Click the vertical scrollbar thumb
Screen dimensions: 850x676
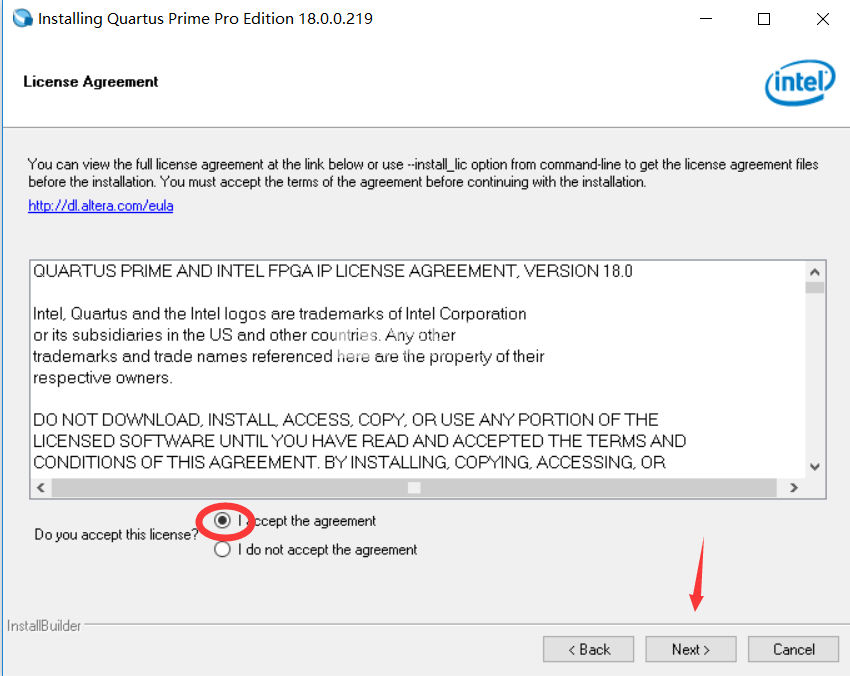[x=814, y=287]
